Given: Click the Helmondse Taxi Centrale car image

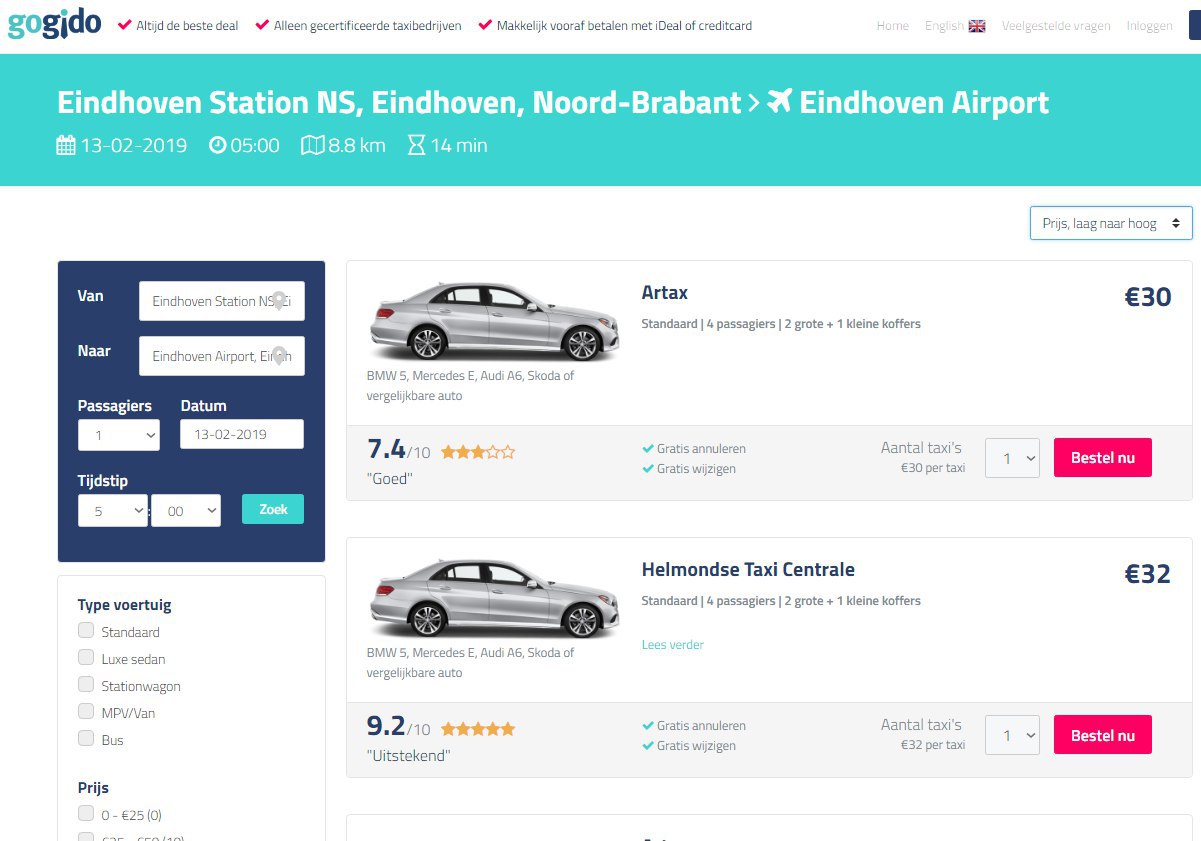Looking at the screenshot, I should click(494, 598).
